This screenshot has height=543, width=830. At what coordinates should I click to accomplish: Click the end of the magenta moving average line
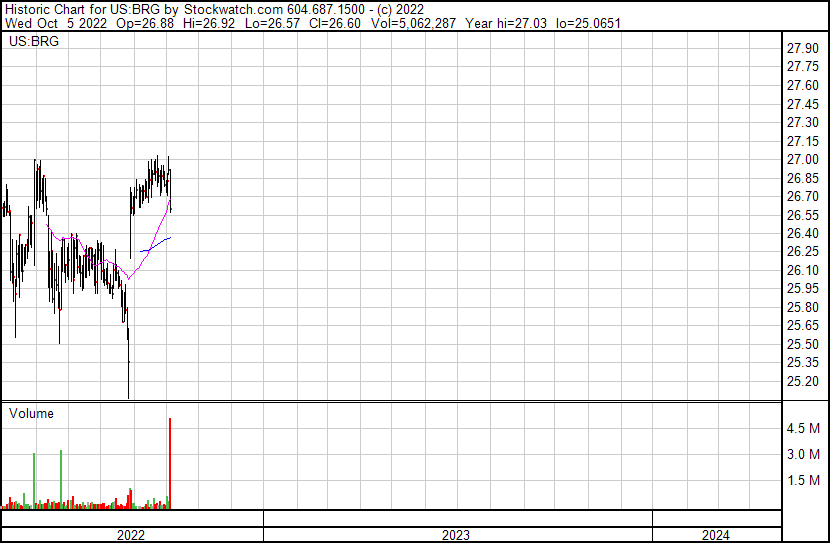(x=171, y=202)
